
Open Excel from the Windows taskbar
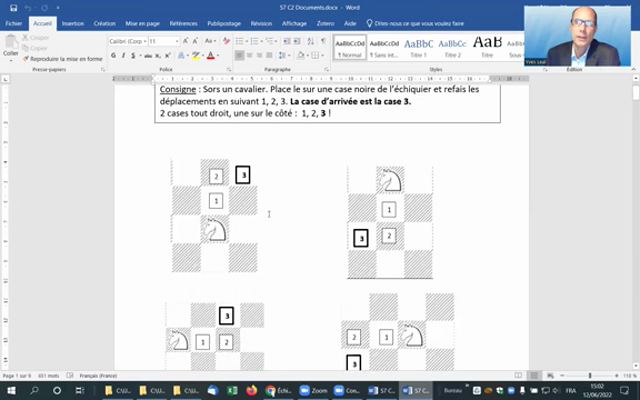(x=230, y=390)
